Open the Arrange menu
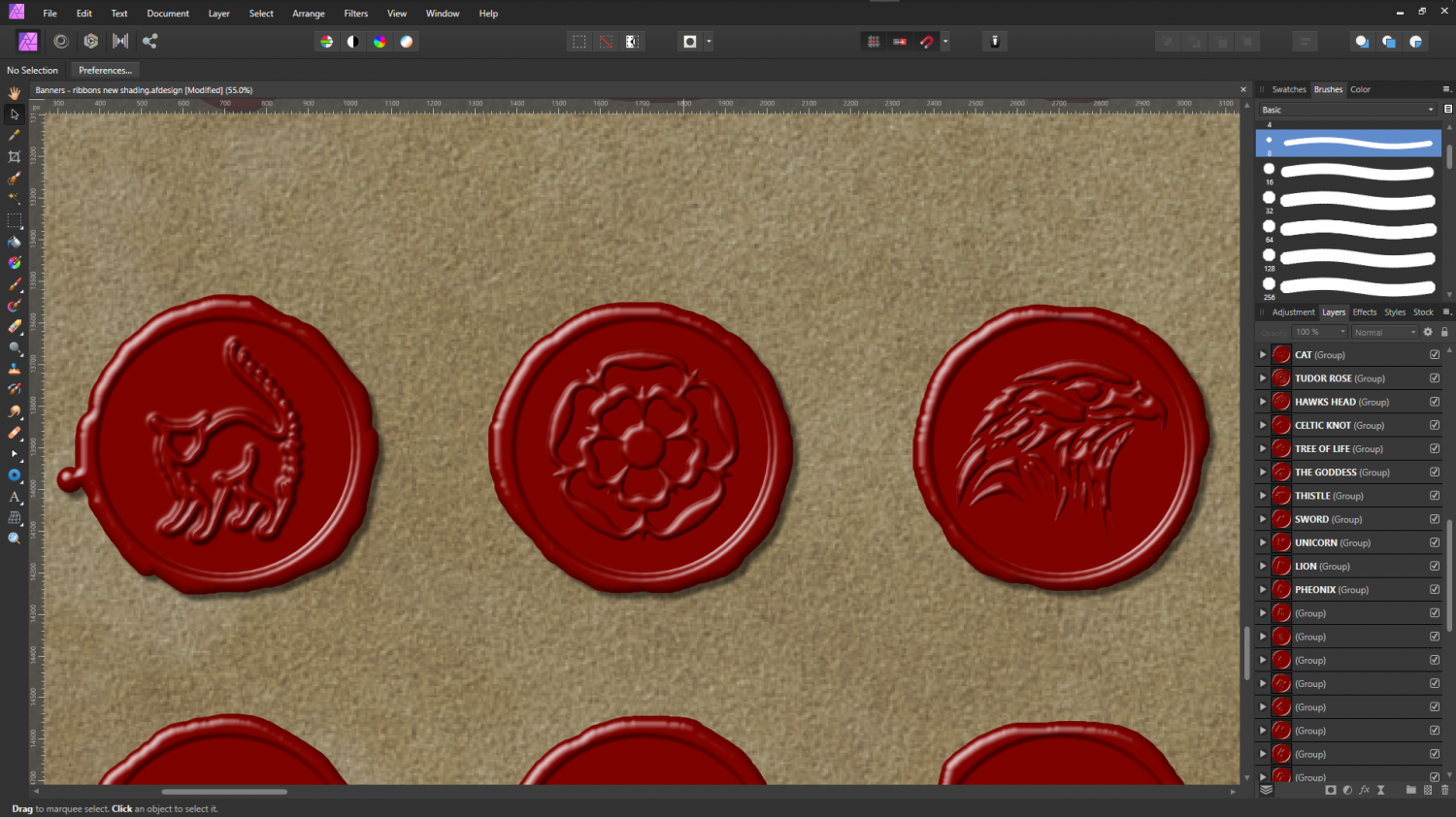 pos(309,14)
